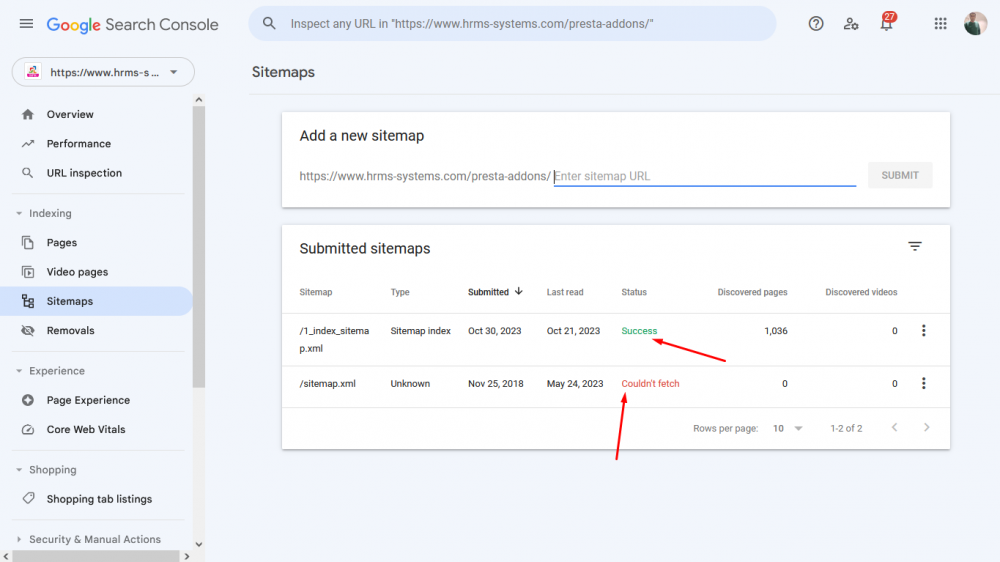Click the May 24, 2023 last read date
Viewport: 1000px width, 562px height.
575,383
